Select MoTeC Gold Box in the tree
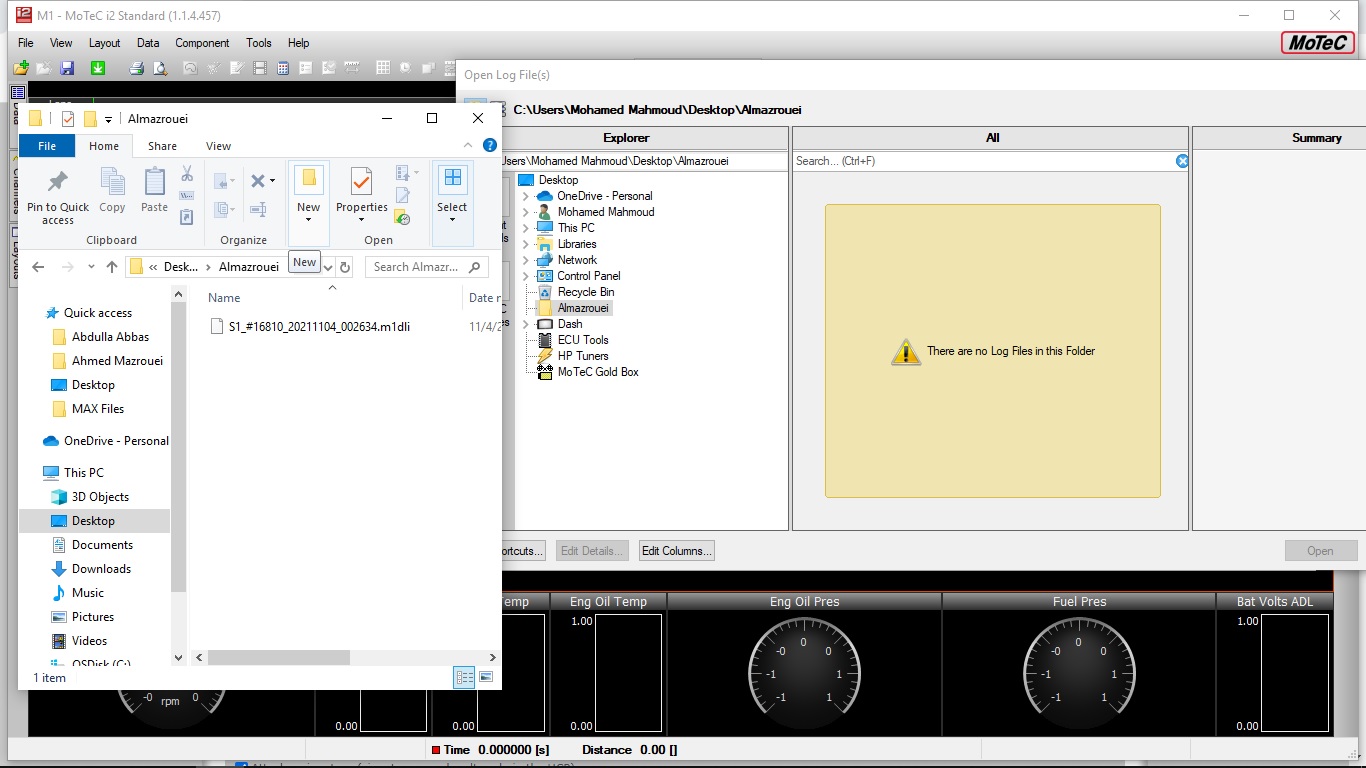This screenshot has height=768, width=1366. 598,372
